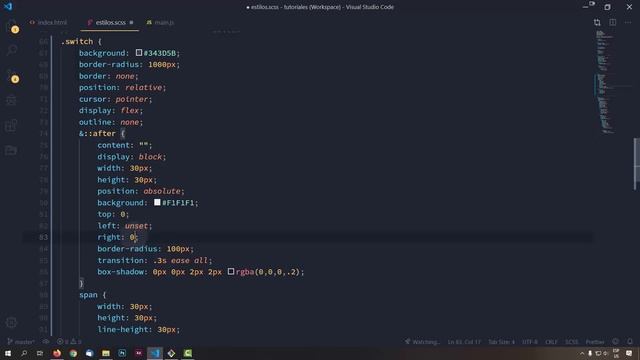640x360 pixels.
Task: Expand the system tray hidden icons chevron
Action: (x=582, y=353)
